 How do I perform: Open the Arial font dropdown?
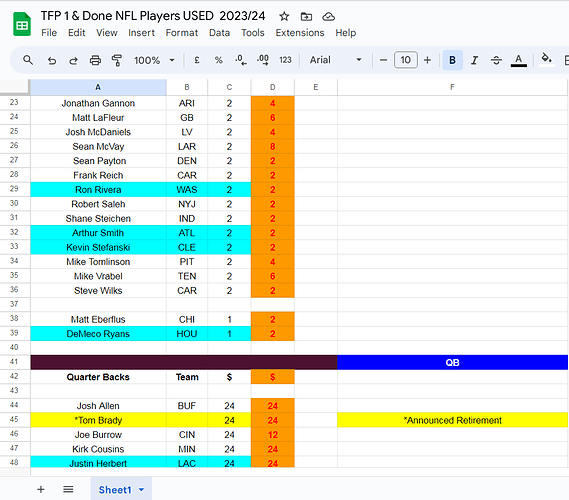pyautogui.click(x=335, y=60)
